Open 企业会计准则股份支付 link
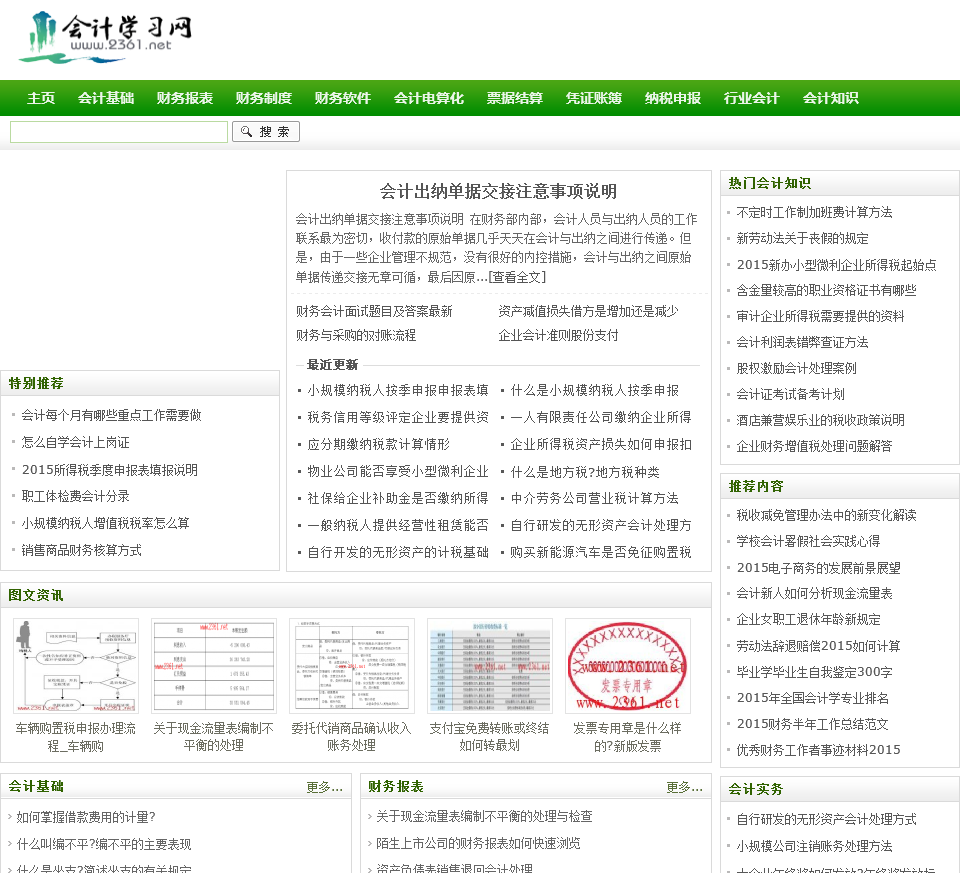This screenshot has height=873, width=960. coord(558,335)
